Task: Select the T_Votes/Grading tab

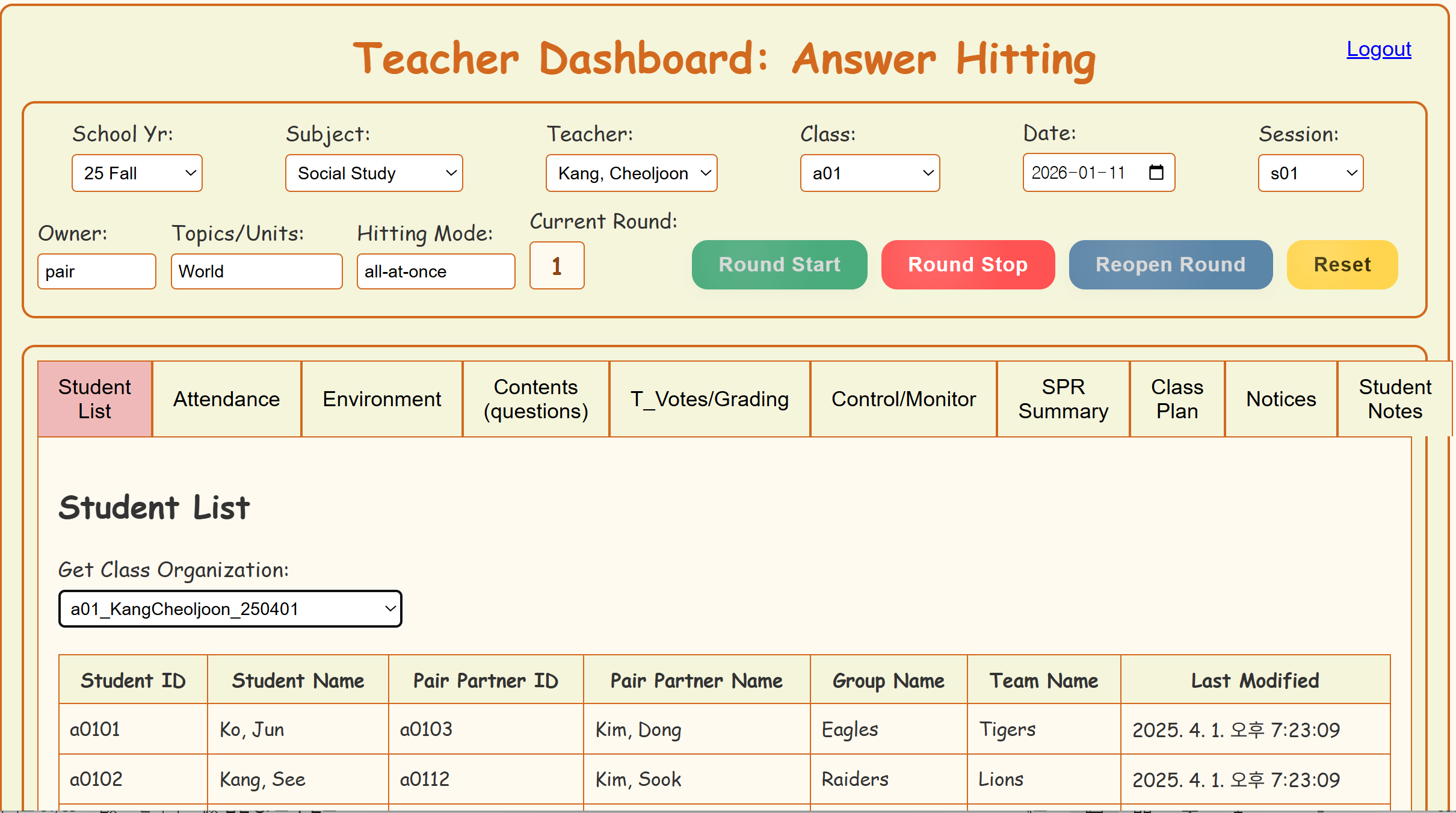Action: pos(709,399)
